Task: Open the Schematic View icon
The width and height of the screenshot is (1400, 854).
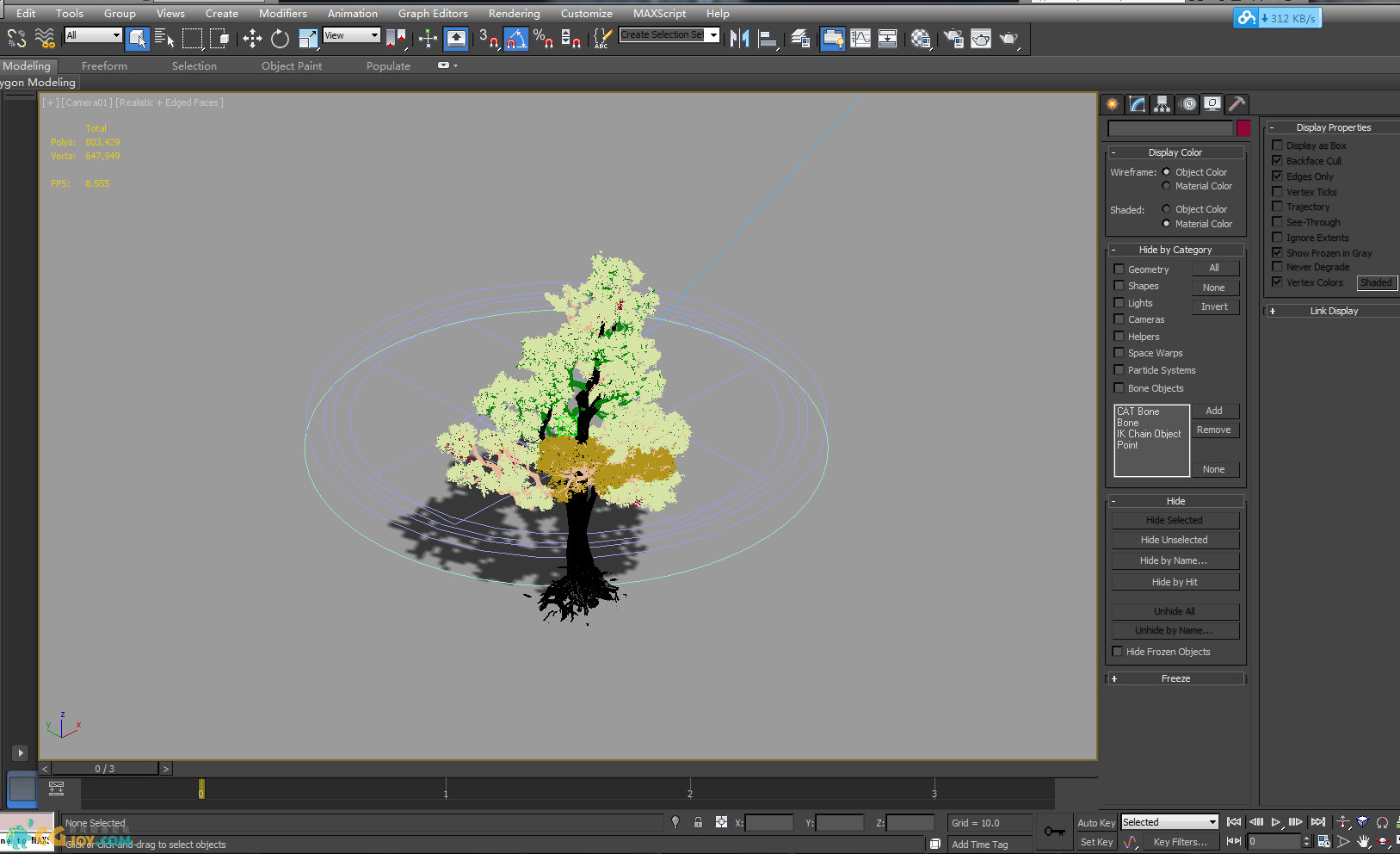Action: coord(887,38)
